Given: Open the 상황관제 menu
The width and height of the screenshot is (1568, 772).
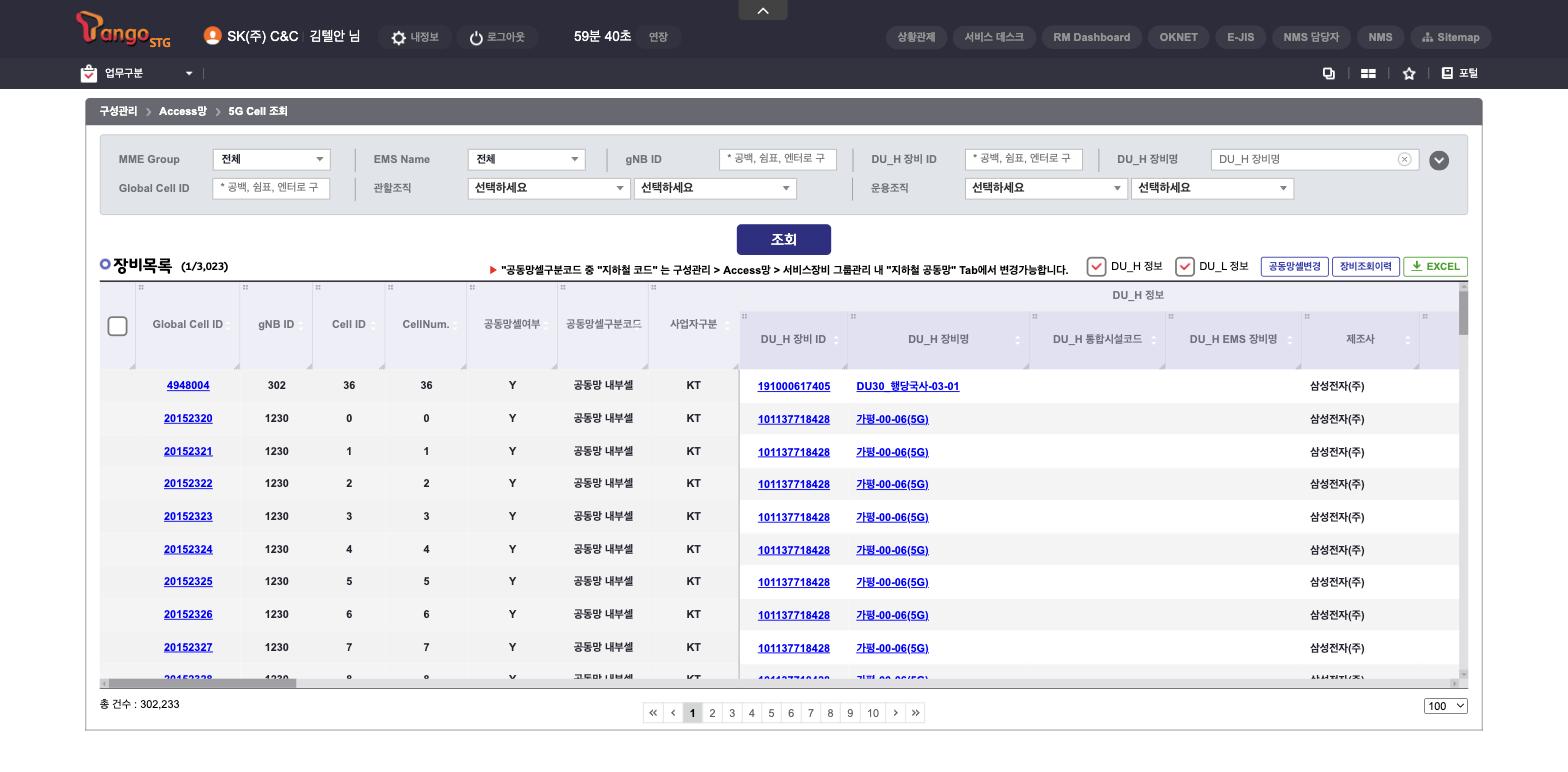Looking at the screenshot, I should [916, 37].
